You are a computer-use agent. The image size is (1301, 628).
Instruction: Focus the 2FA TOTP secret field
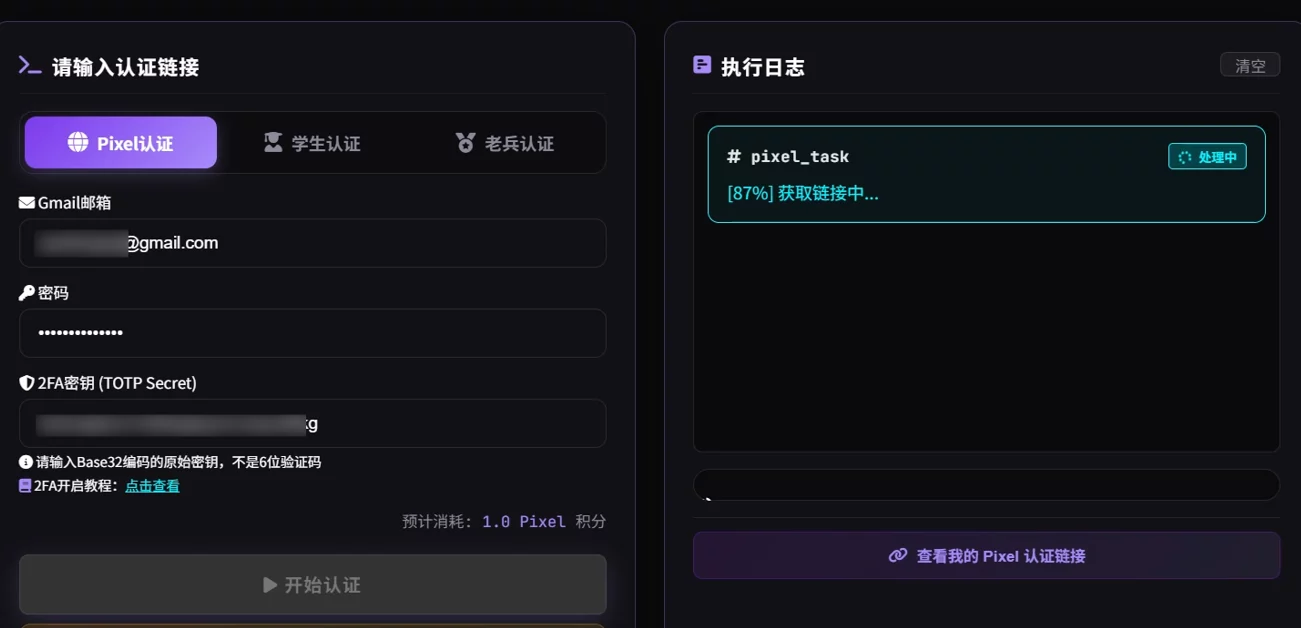pyautogui.click(x=312, y=423)
